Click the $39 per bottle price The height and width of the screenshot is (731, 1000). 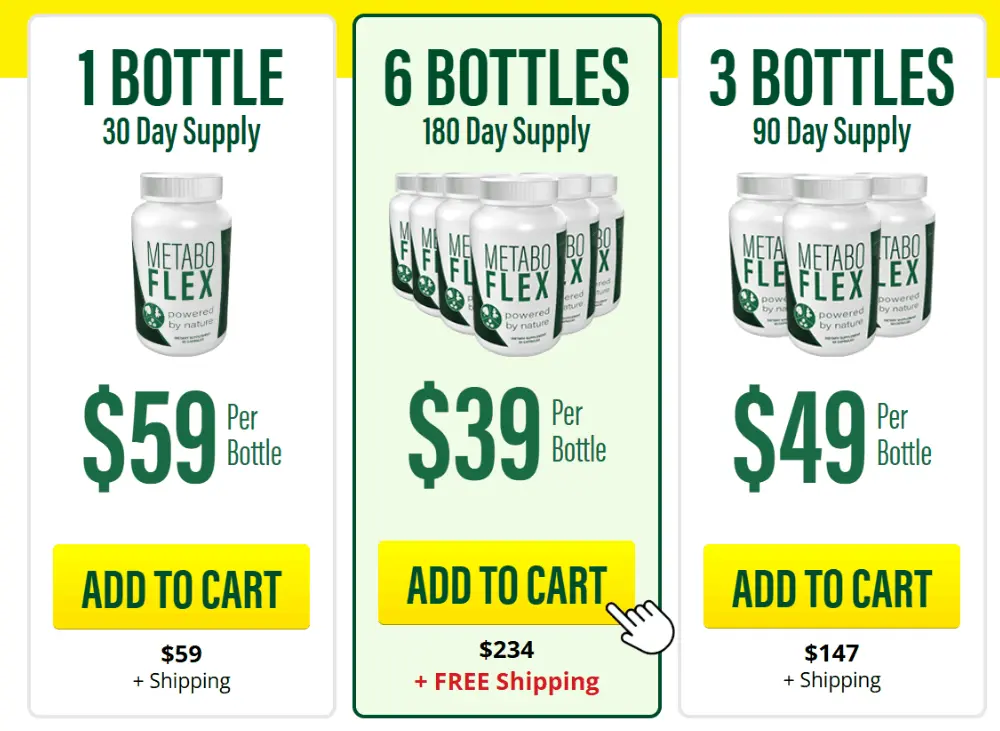pyautogui.click(x=507, y=435)
